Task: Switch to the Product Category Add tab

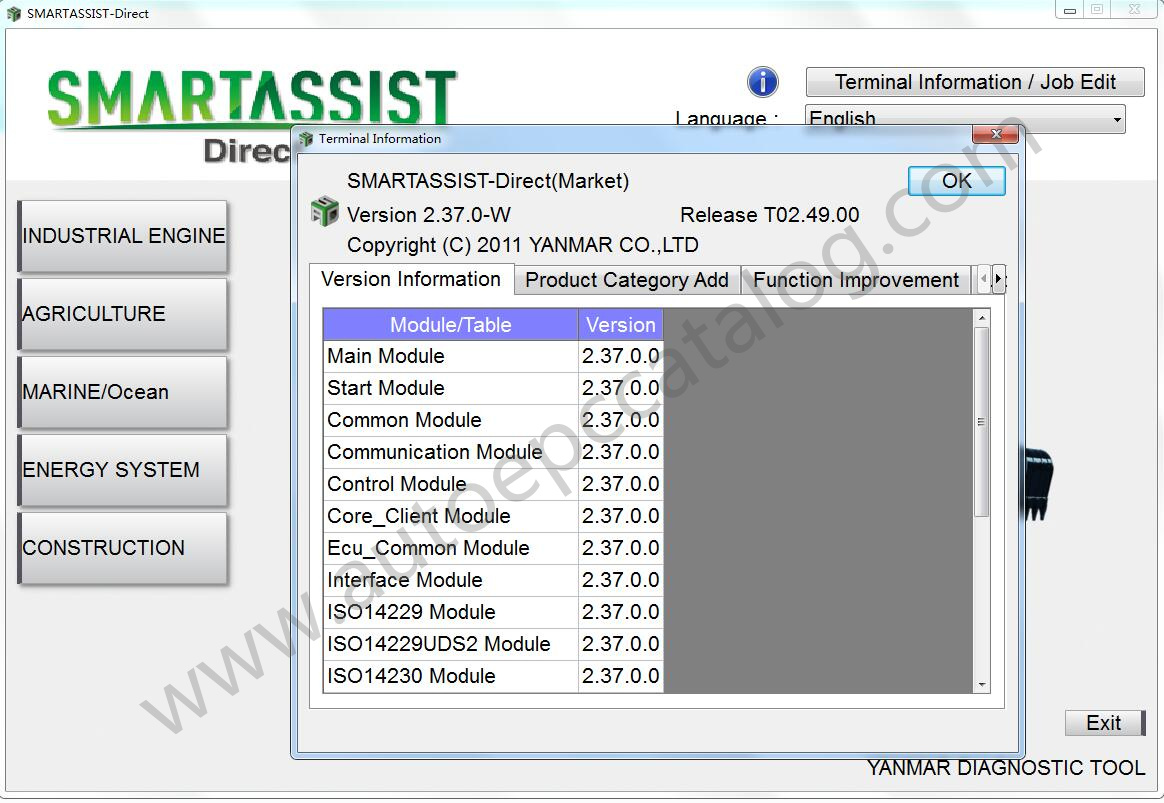Action: coord(627,280)
